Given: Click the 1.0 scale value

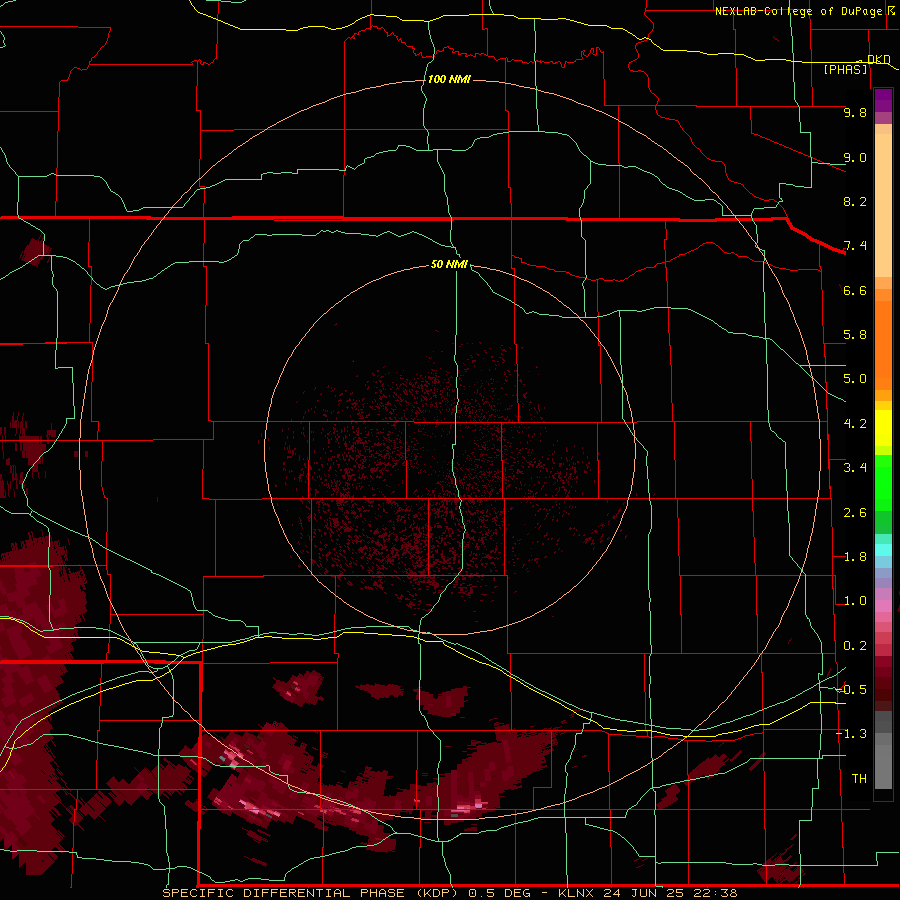Looking at the screenshot, I should tap(855, 601).
